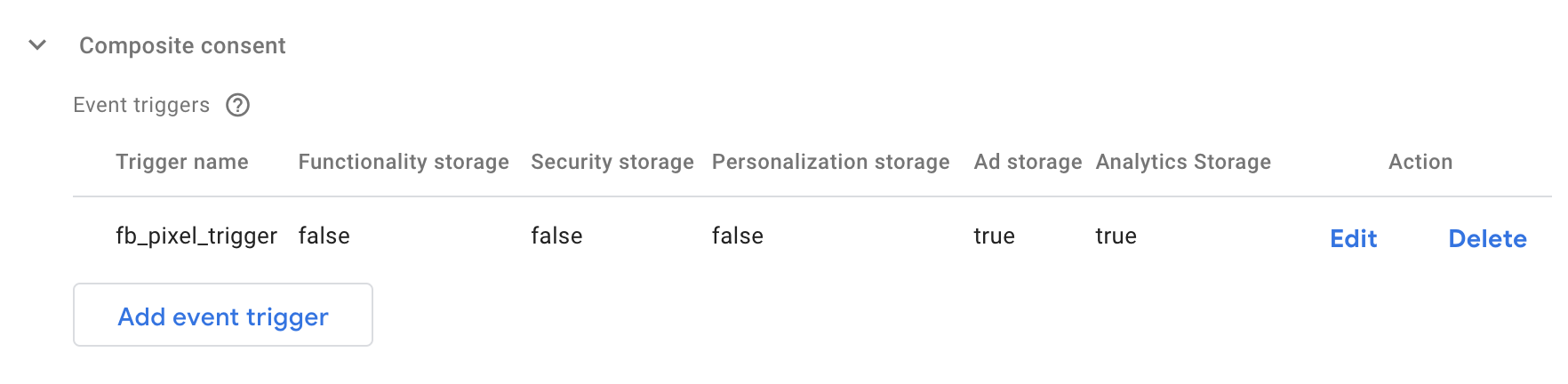This screenshot has width=1568, height=384.
Task: Select the Security storage column header
Action: [x=612, y=162]
